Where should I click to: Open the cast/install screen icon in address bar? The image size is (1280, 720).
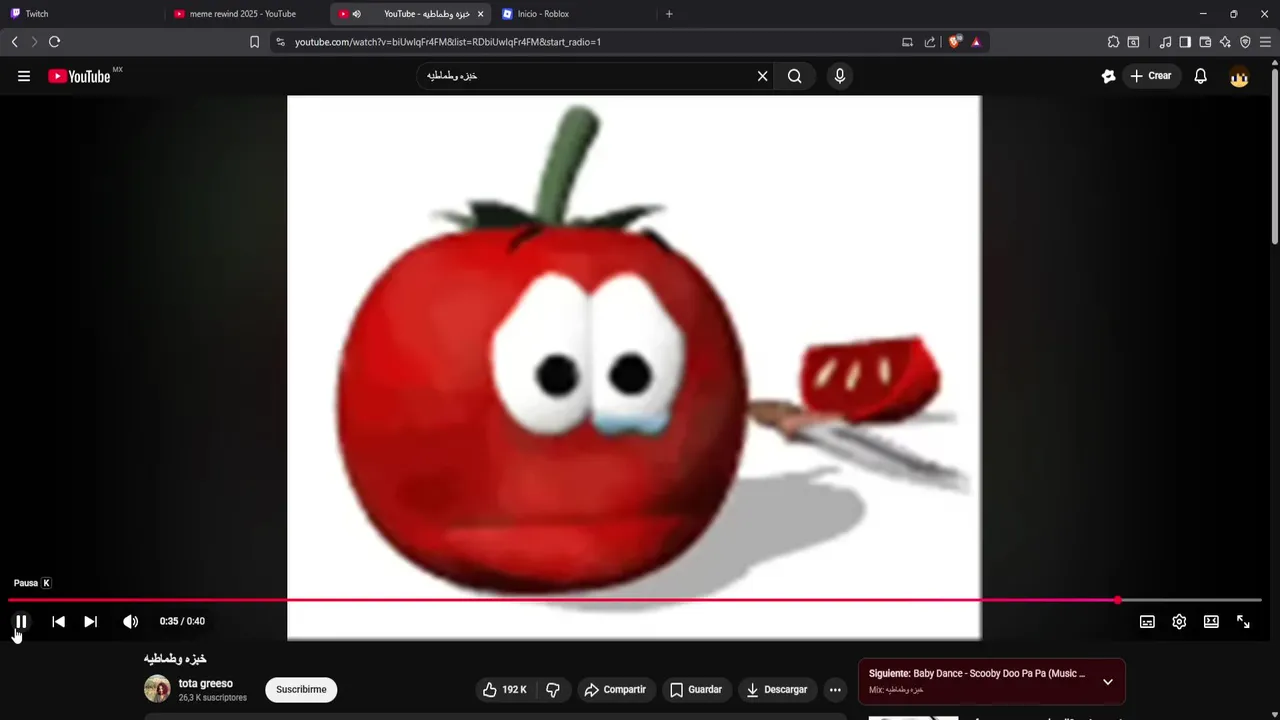click(x=907, y=42)
